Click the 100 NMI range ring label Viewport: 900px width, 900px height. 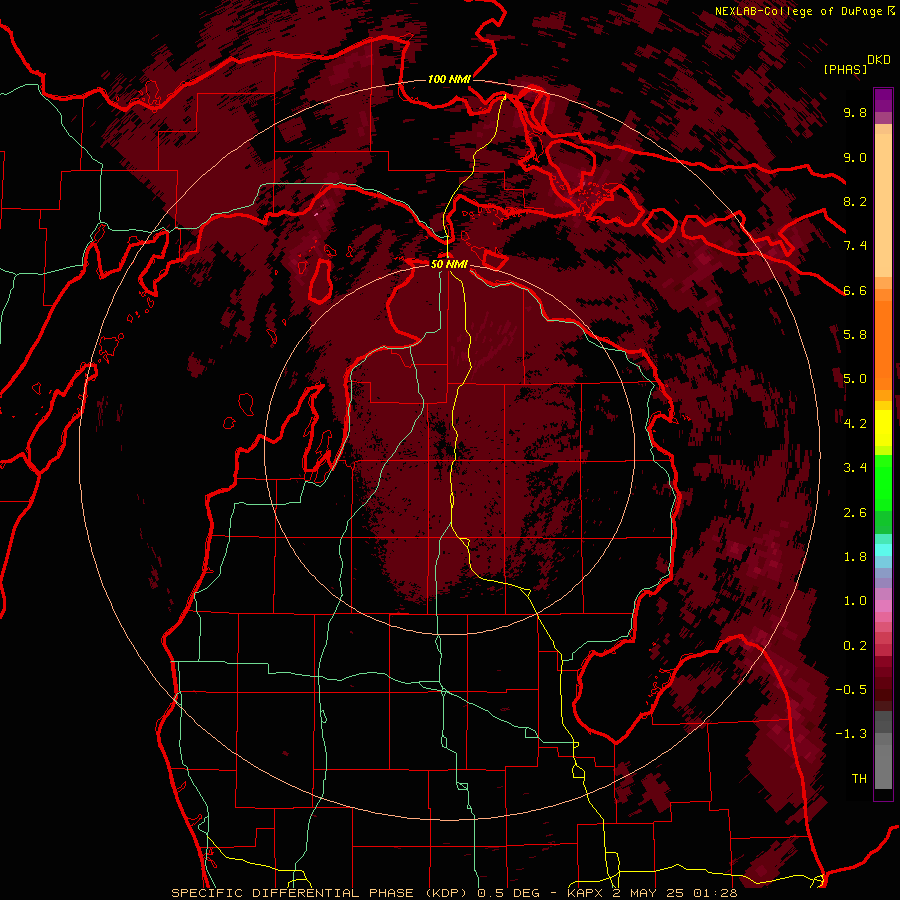449,79
